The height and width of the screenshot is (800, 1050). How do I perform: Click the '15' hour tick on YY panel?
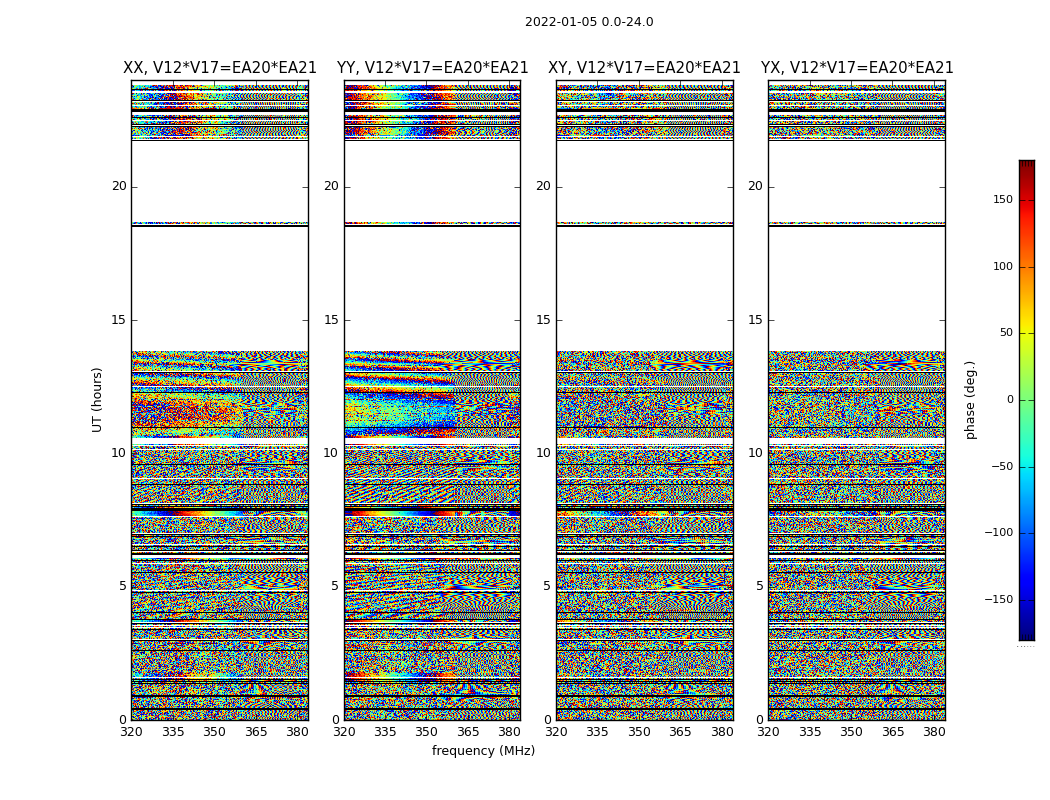(x=331, y=320)
